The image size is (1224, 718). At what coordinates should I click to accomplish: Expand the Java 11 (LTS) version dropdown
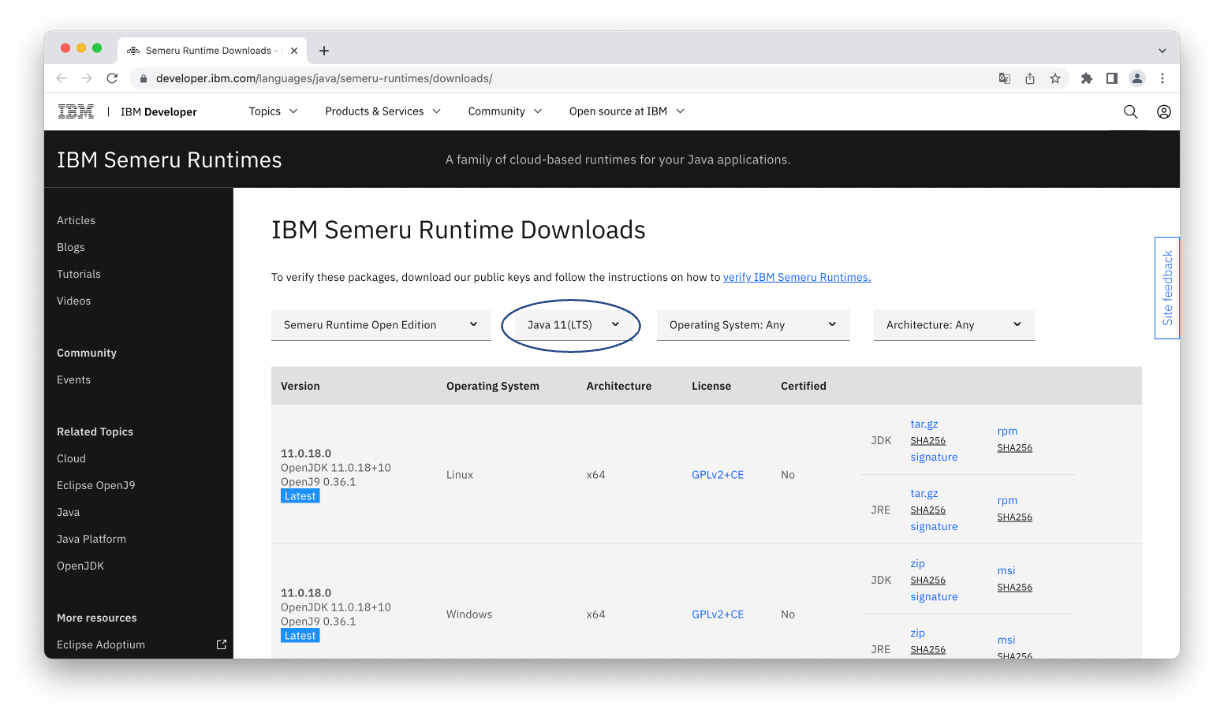coord(570,325)
